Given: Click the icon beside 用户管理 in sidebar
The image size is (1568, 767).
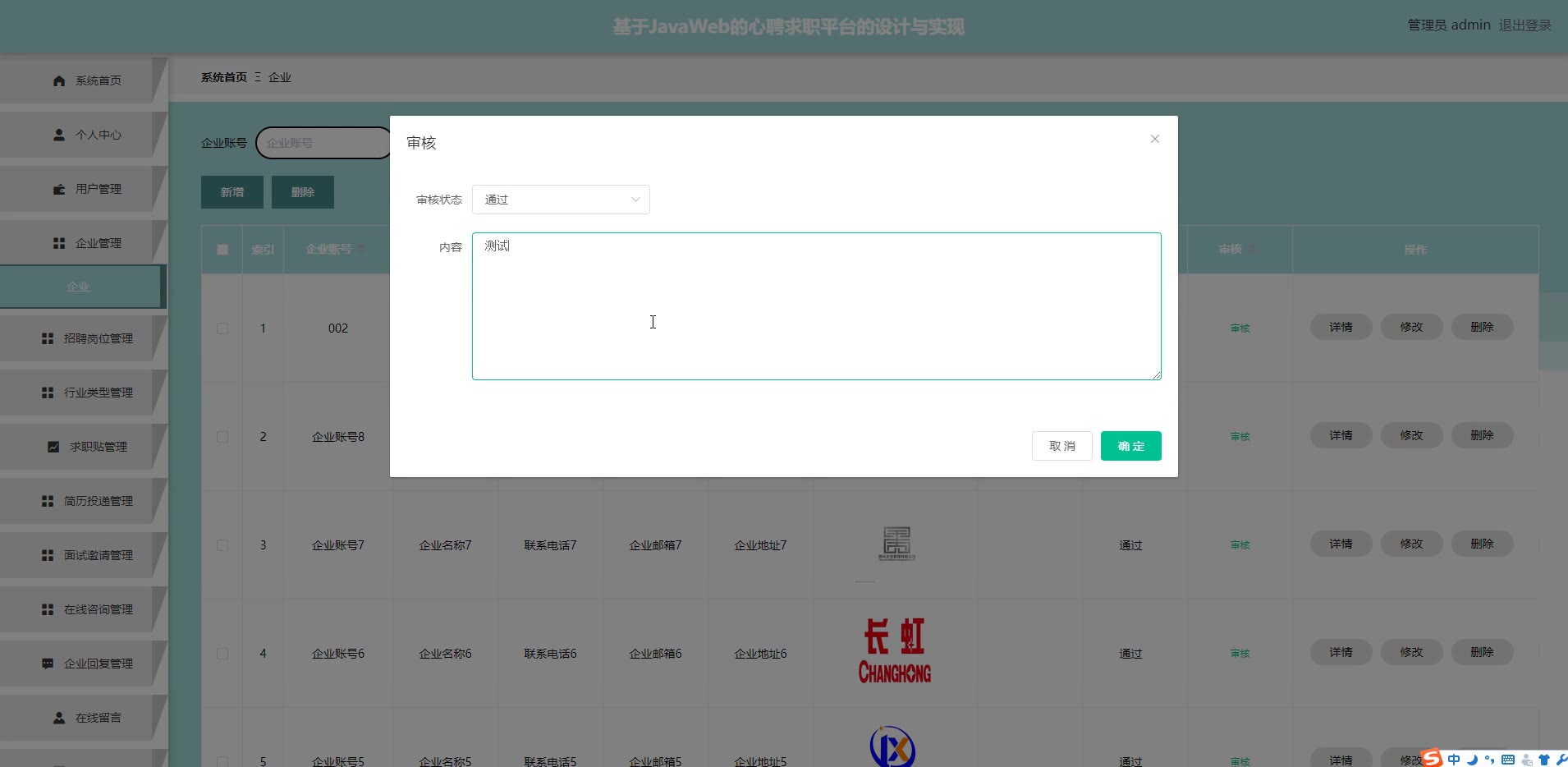Looking at the screenshot, I should click(x=59, y=189).
